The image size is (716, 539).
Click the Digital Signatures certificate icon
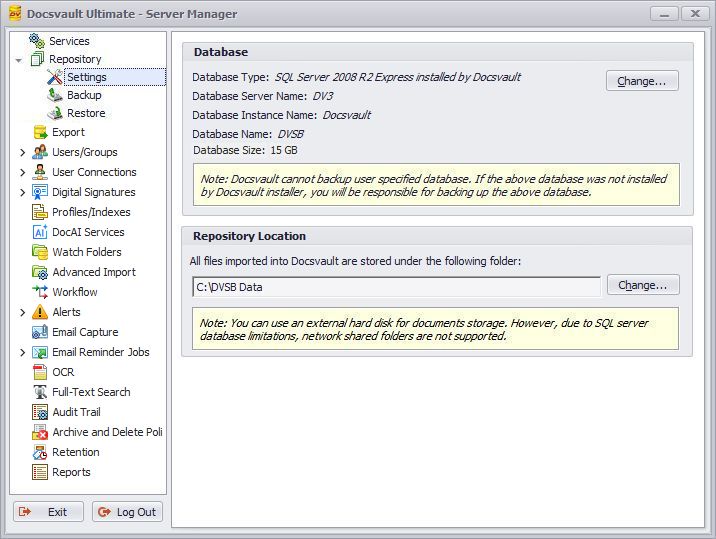(40, 192)
